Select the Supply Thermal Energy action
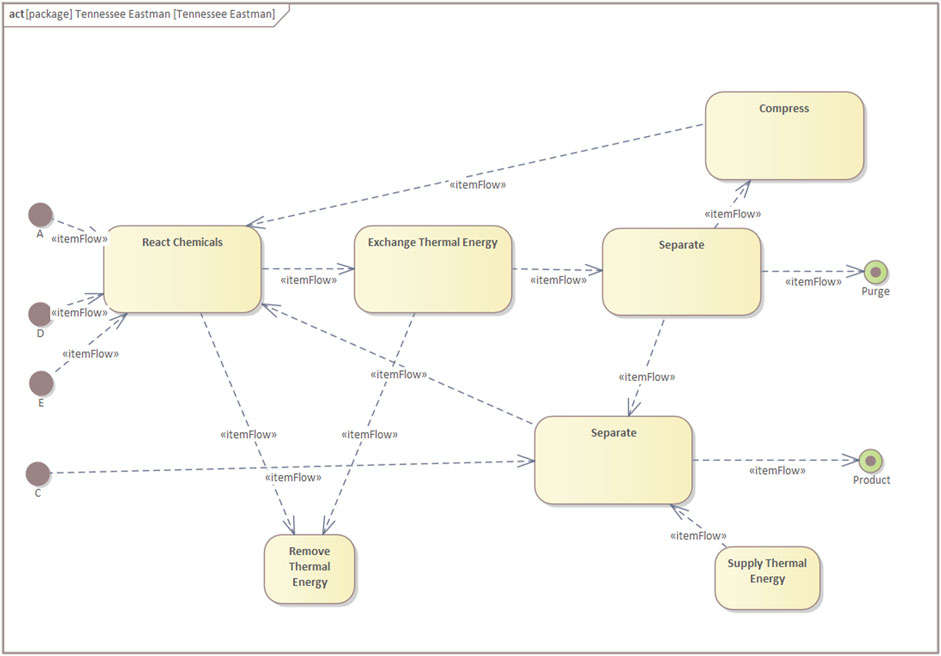Viewport: 941px width, 656px height. (x=768, y=578)
